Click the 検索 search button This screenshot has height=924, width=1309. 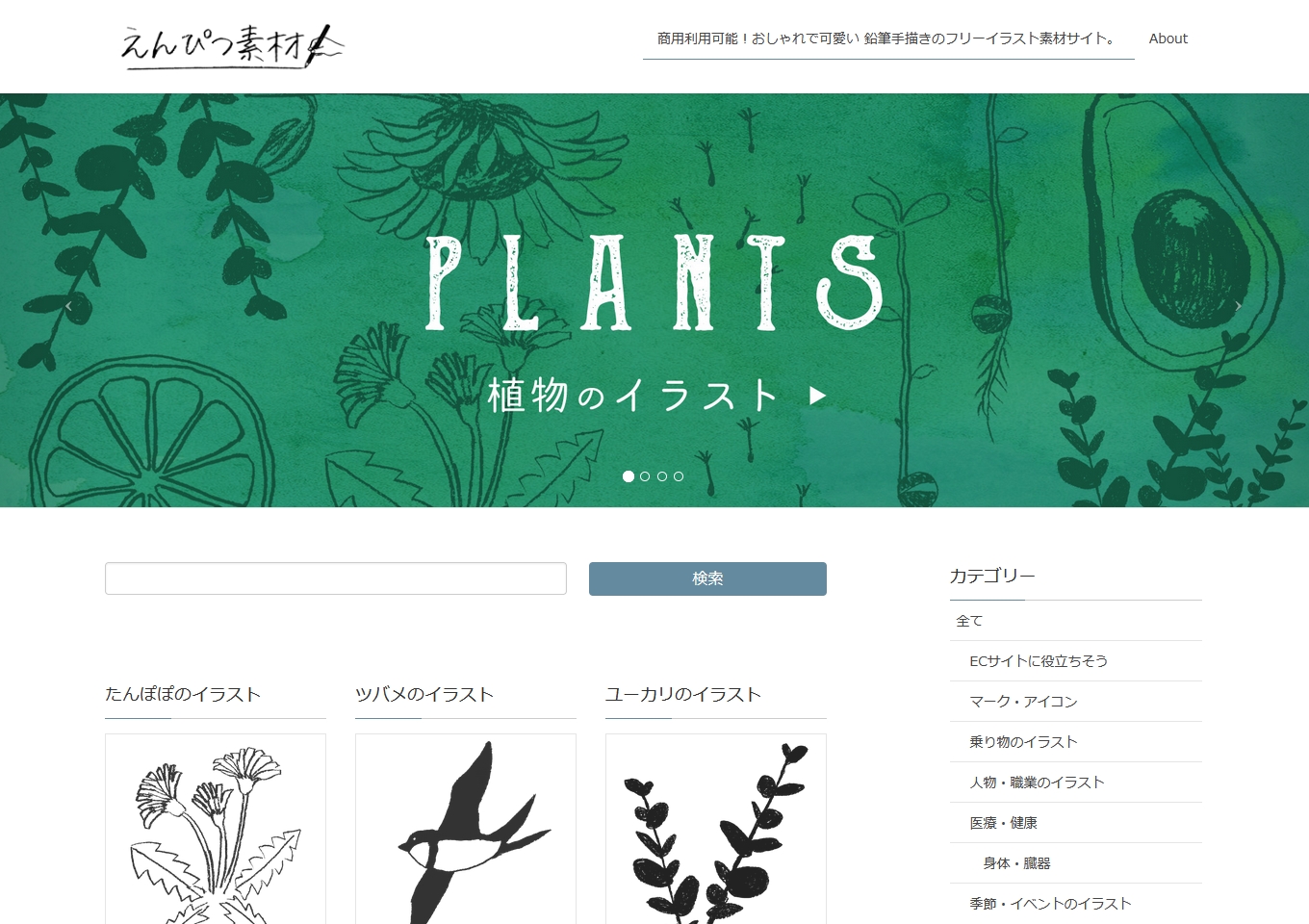(x=707, y=578)
